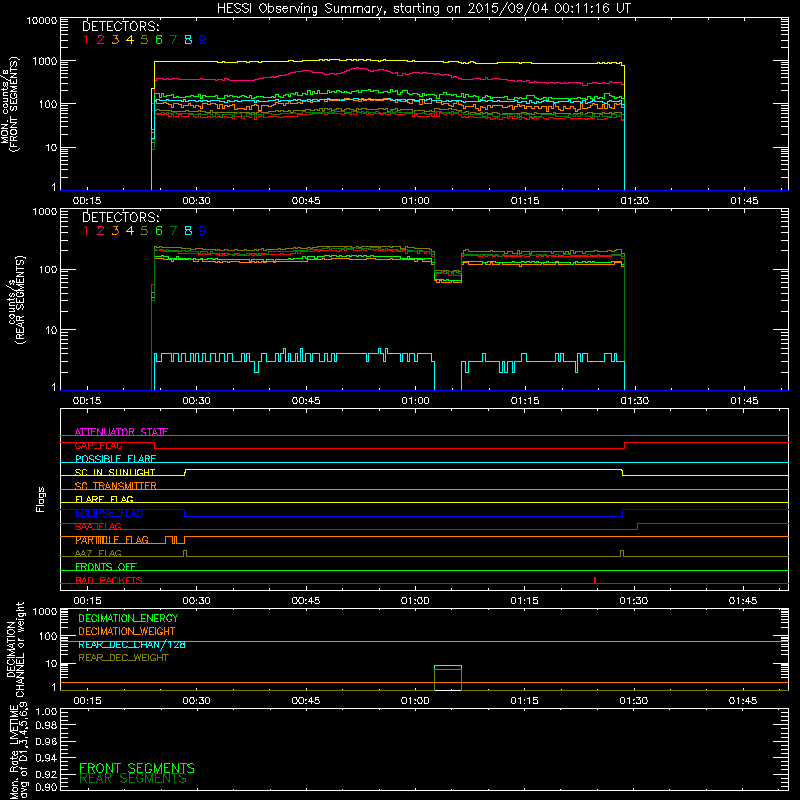Click the REAR_DEC_CHAN/128 legend label
Image resolution: width=800 pixels, height=800 pixels.
pyautogui.click(x=132, y=645)
